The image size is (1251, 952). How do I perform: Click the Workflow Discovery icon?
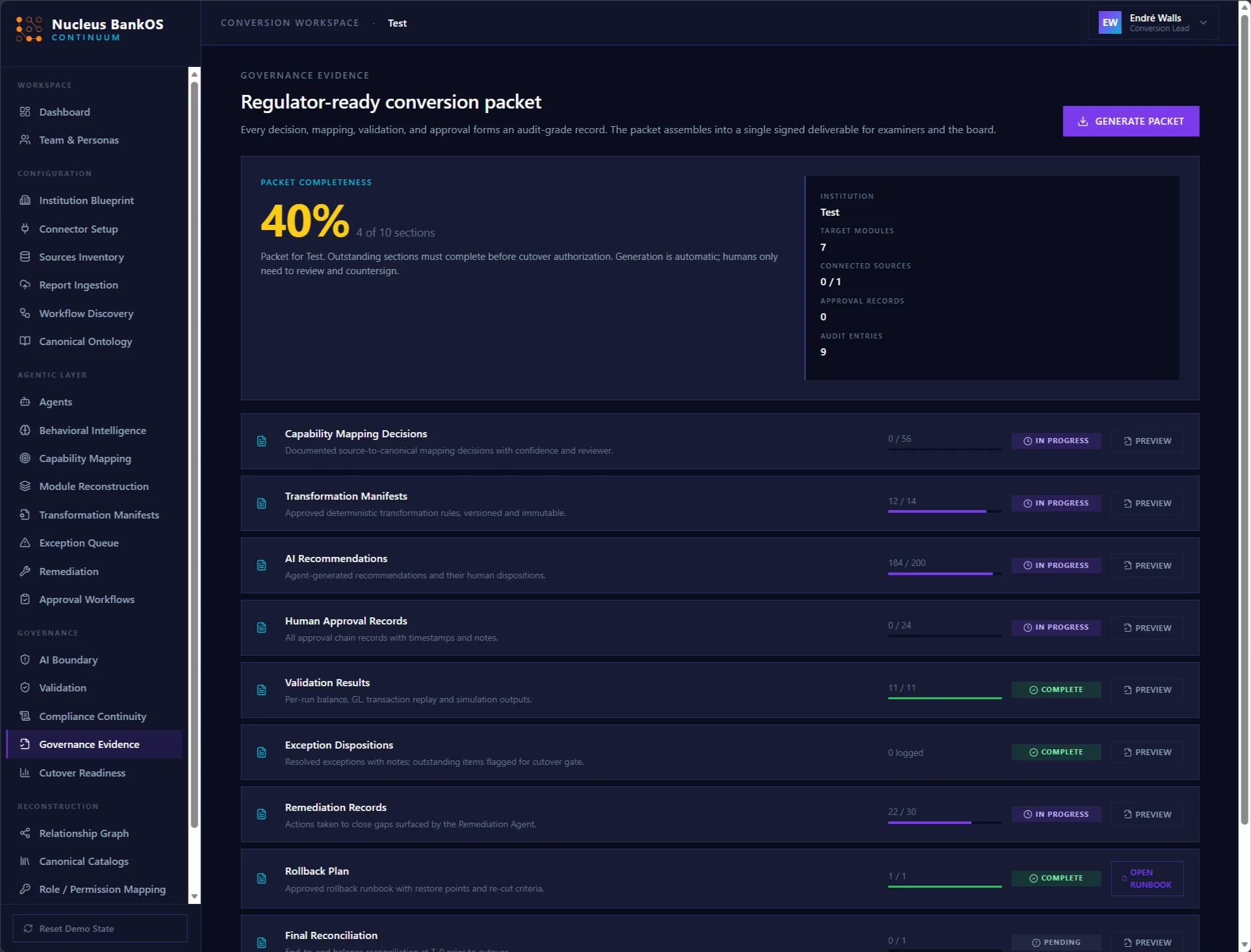click(x=25, y=313)
